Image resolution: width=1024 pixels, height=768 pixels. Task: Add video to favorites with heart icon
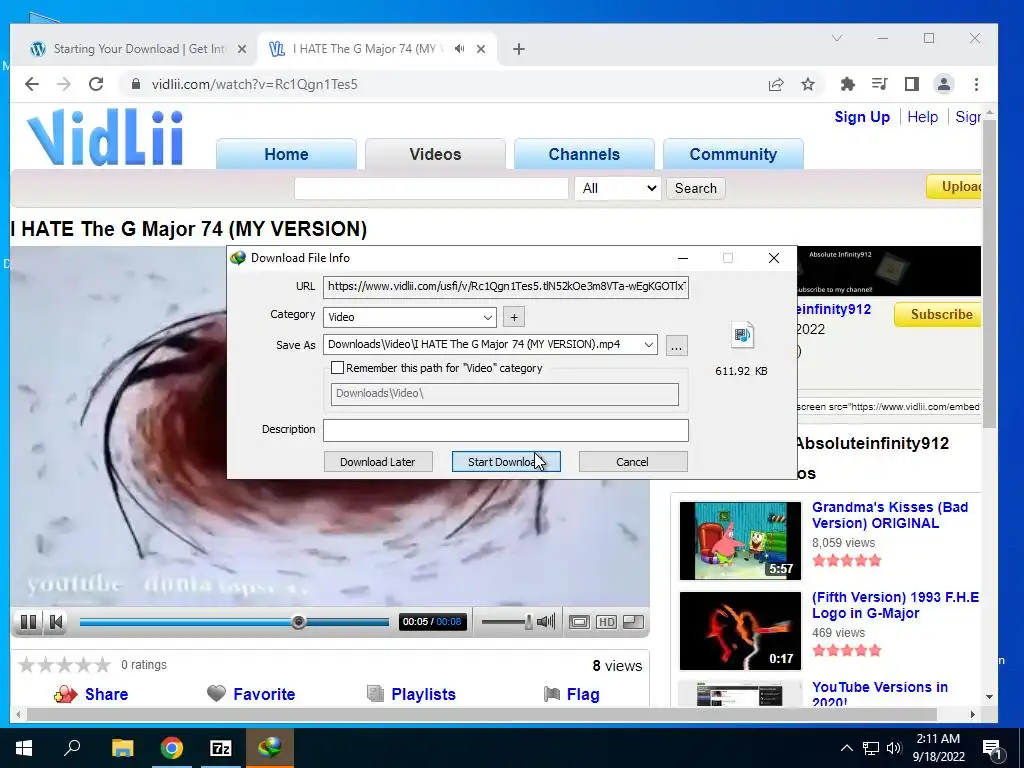216,693
